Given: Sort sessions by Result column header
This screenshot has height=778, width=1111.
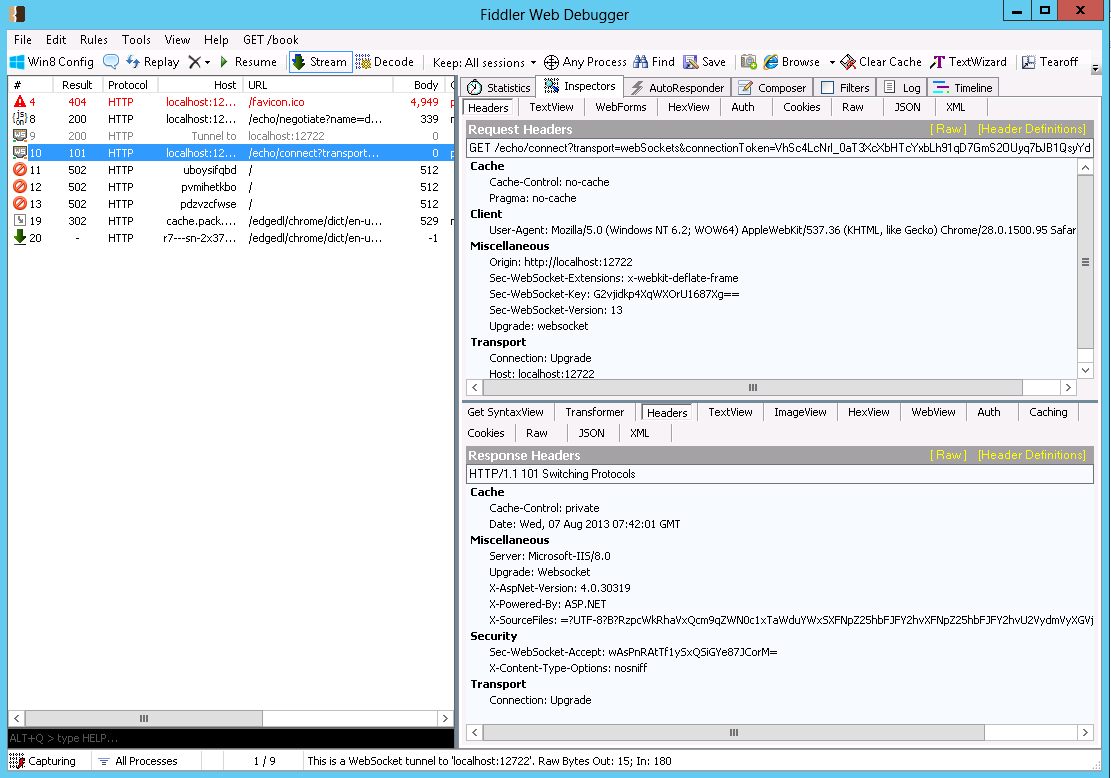Looking at the screenshot, I should coord(77,85).
